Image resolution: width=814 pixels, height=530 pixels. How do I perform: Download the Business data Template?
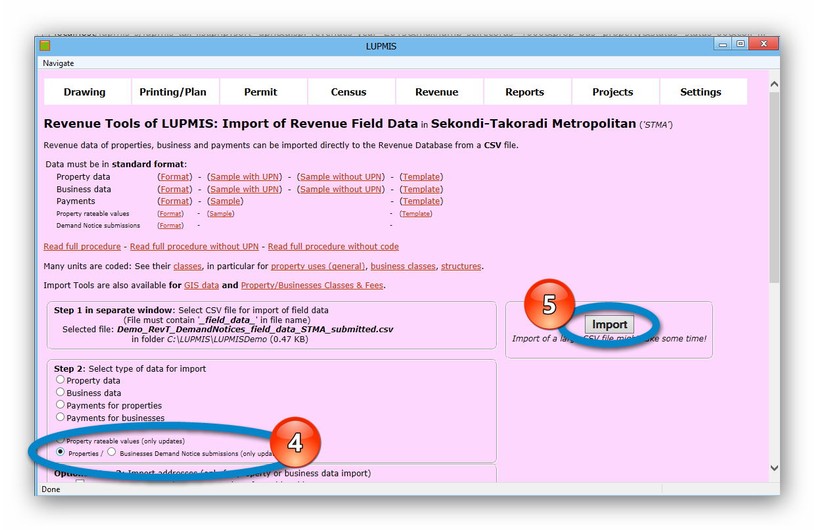point(422,189)
